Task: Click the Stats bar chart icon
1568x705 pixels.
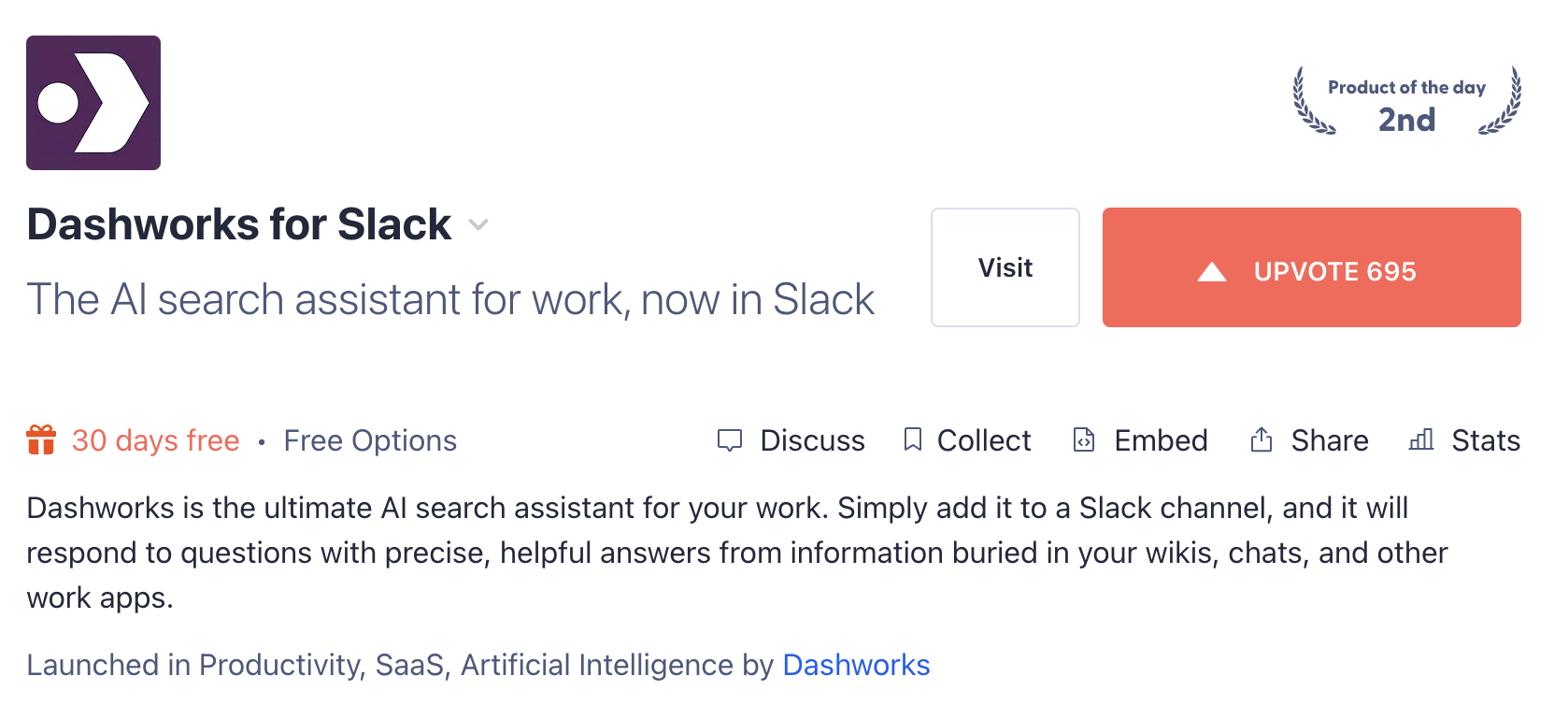Action: [1421, 439]
